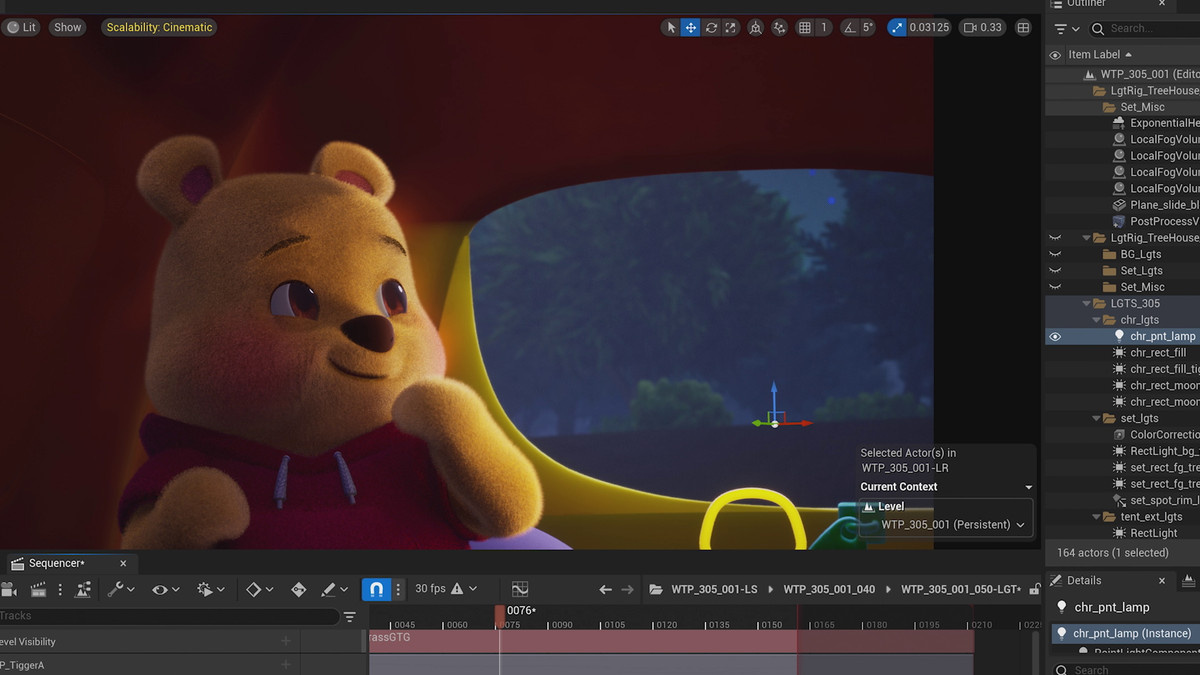This screenshot has width=1200, height=675.
Task: Open the Lit view mode menu
Action: (21, 27)
